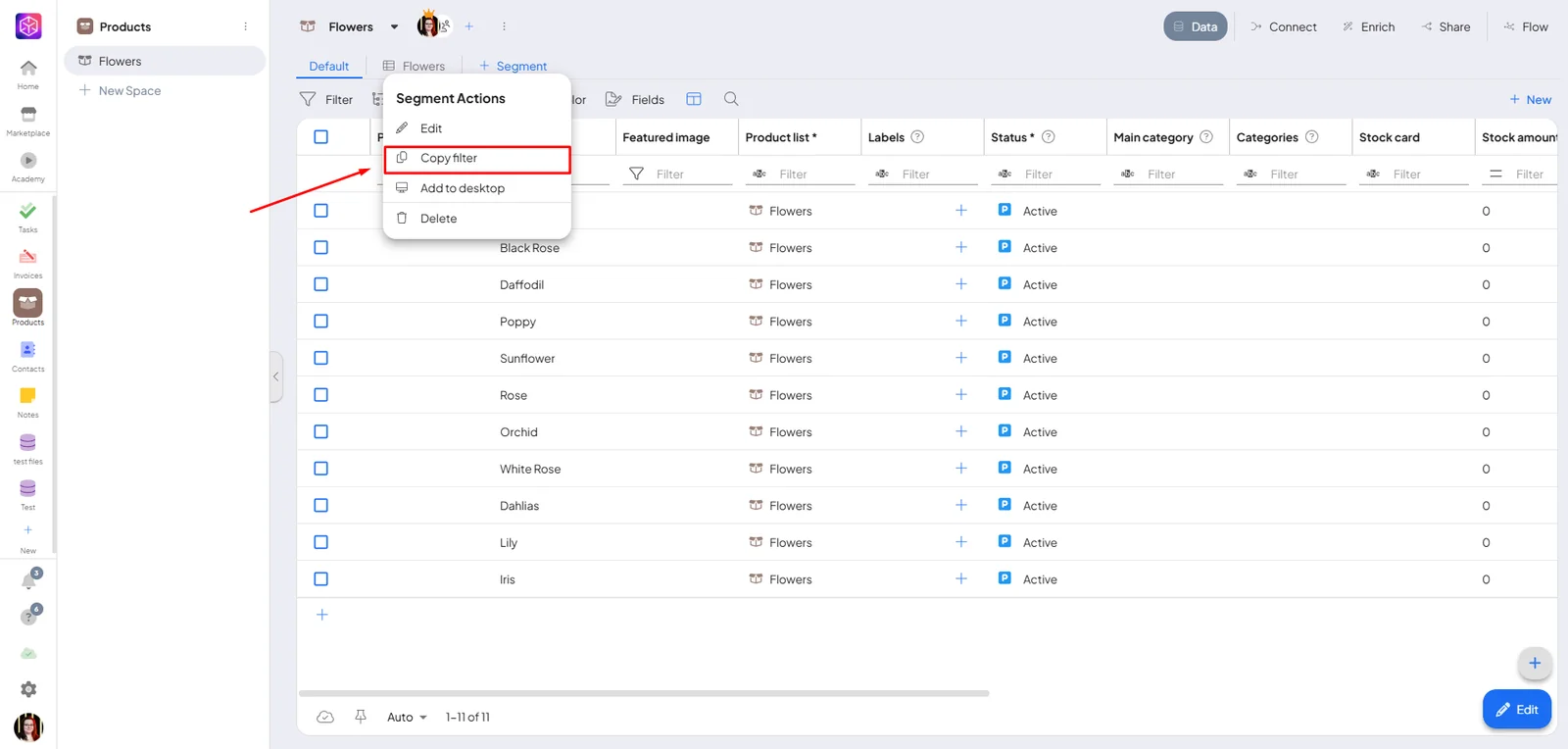Click the cloud icon in table footer
The image size is (1568, 749).
coord(325,717)
